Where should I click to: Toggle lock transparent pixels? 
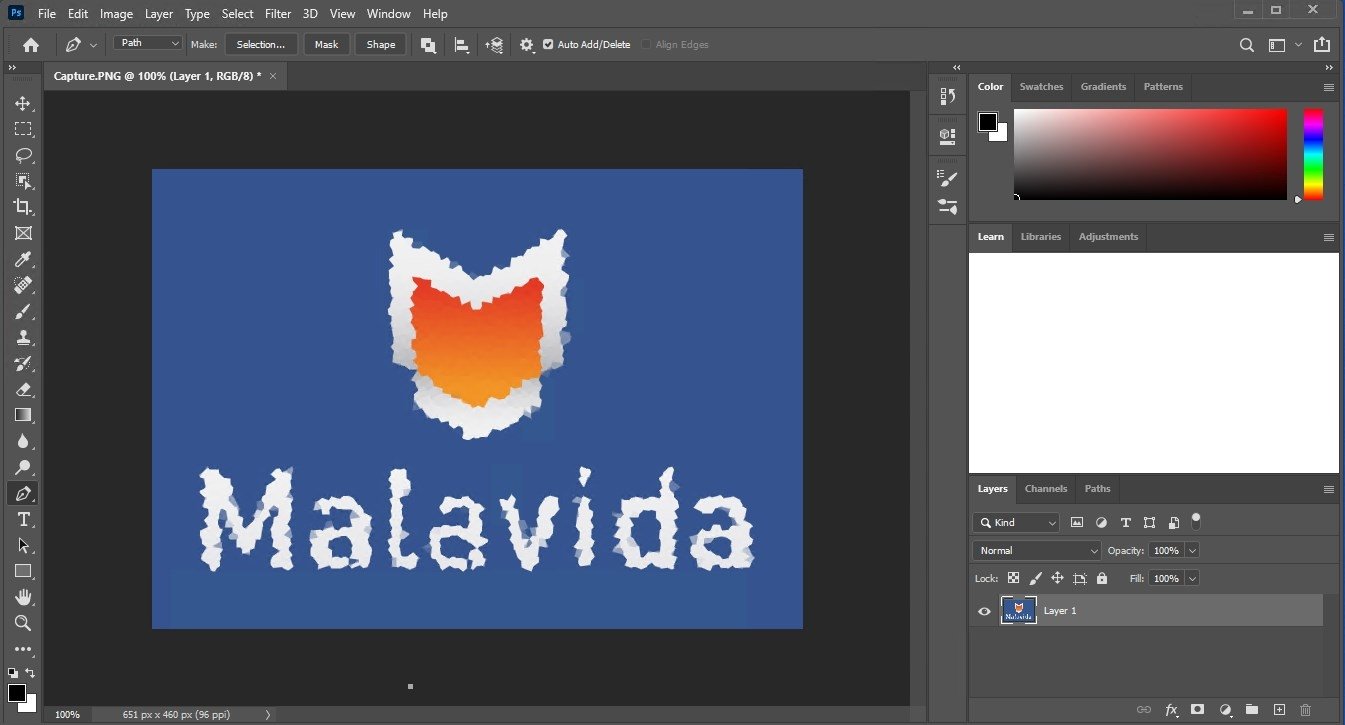1013,578
